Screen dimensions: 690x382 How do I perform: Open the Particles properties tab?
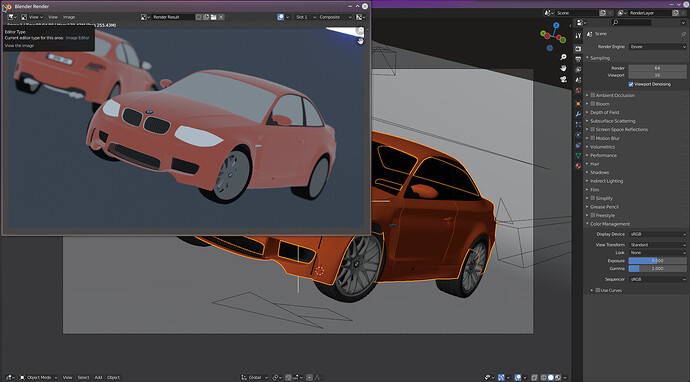point(578,125)
